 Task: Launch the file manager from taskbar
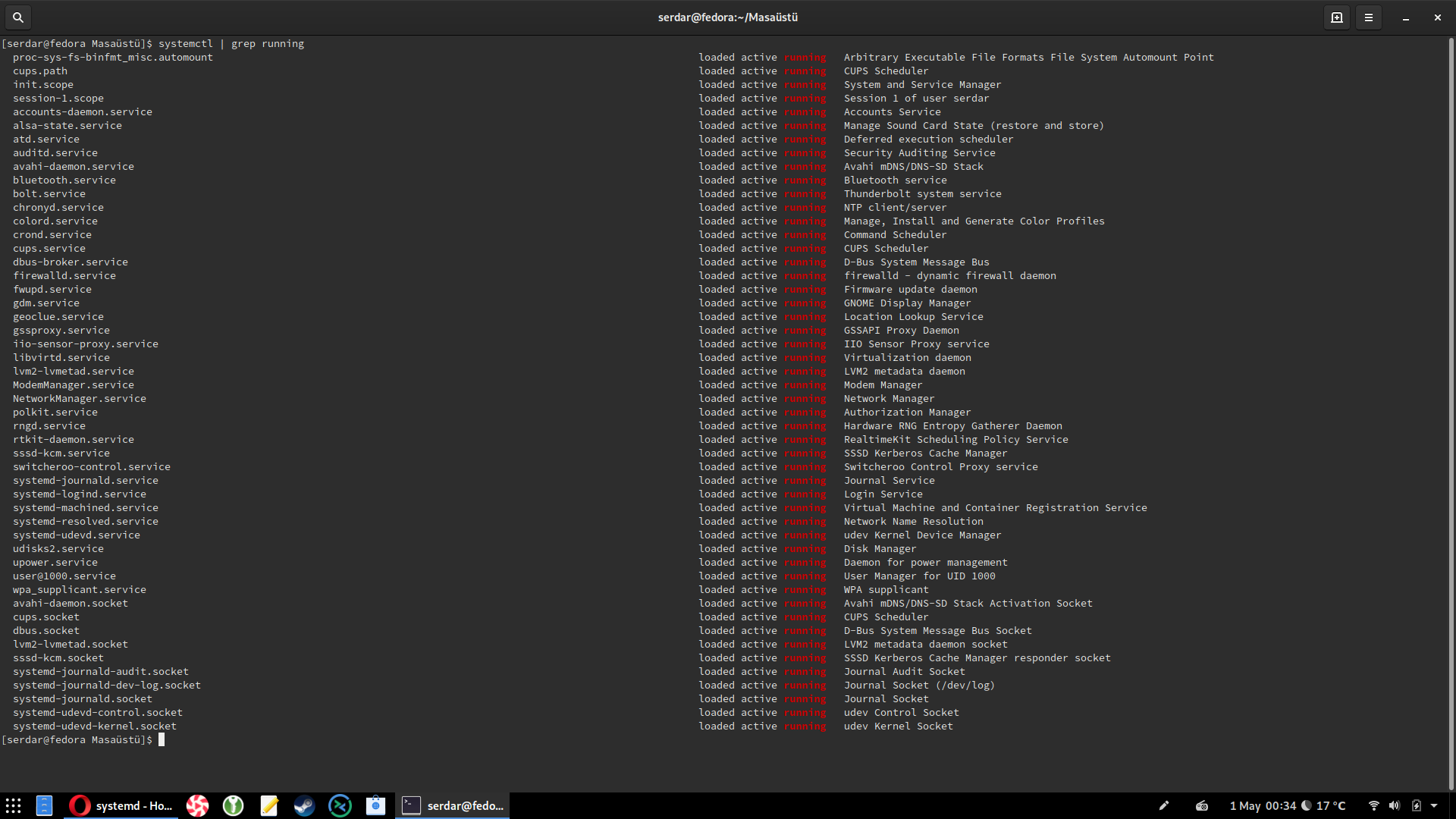pos(45,805)
